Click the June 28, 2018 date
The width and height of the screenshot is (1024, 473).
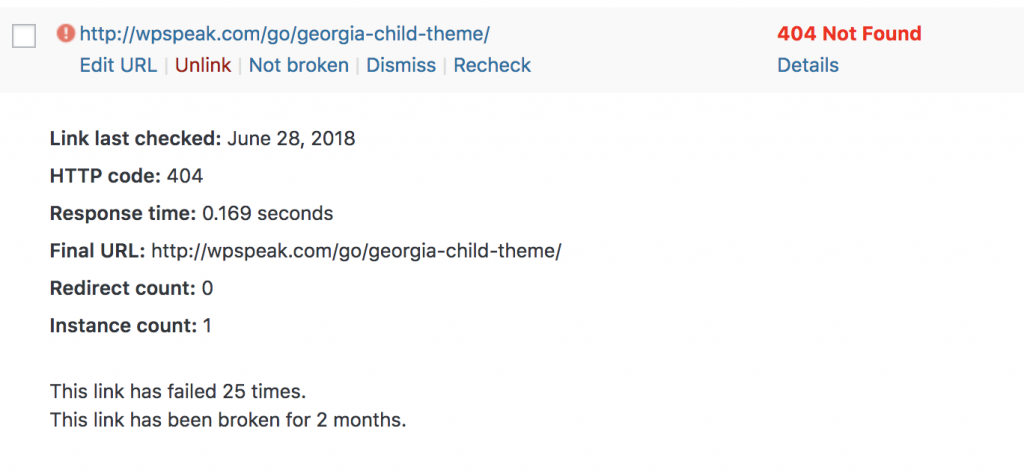coord(291,139)
